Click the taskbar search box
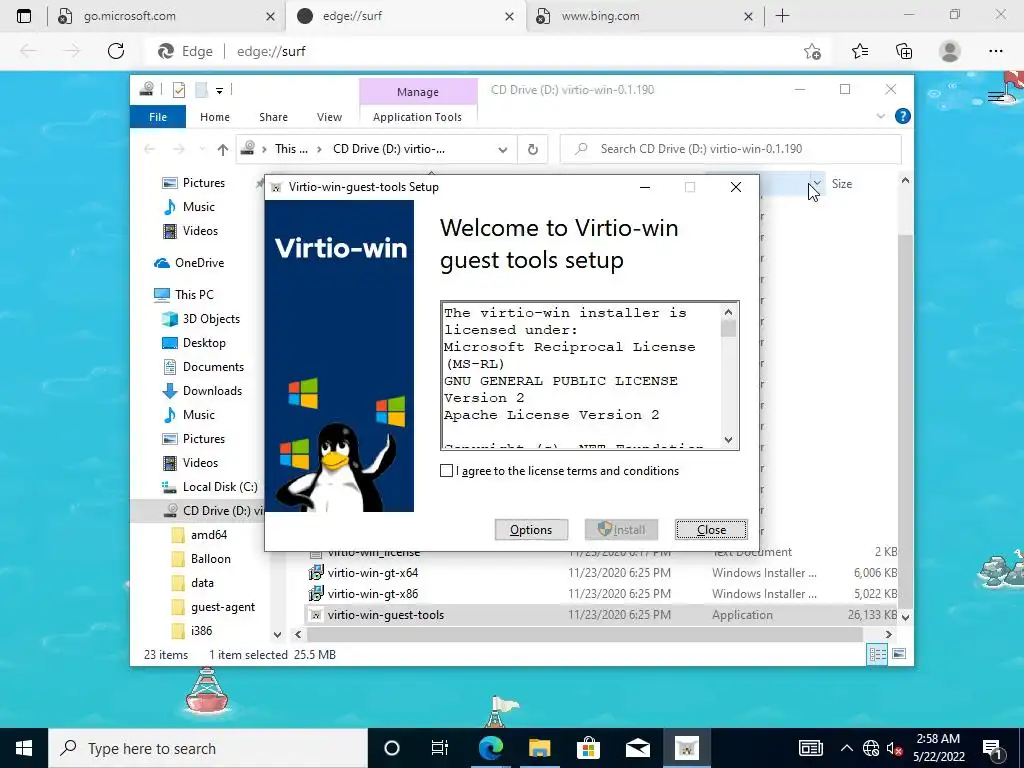Image resolution: width=1024 pixels, height=768 pixels. (208, 748)
